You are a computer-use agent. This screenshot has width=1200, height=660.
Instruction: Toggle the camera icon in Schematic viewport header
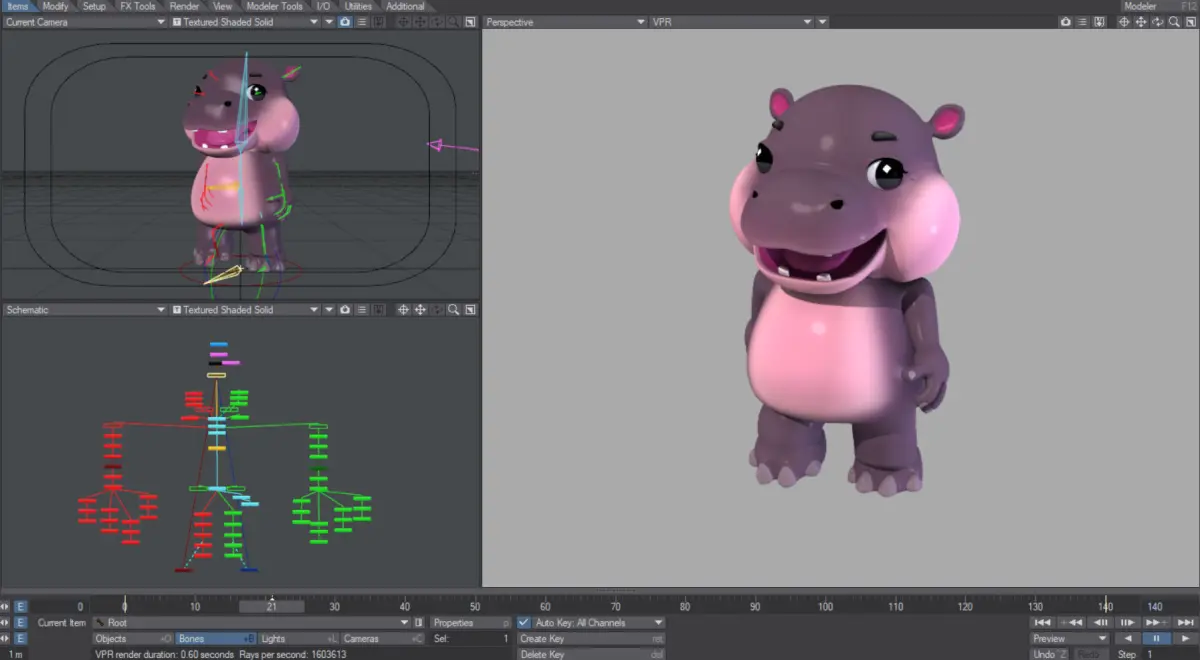(x=345, y=310)
